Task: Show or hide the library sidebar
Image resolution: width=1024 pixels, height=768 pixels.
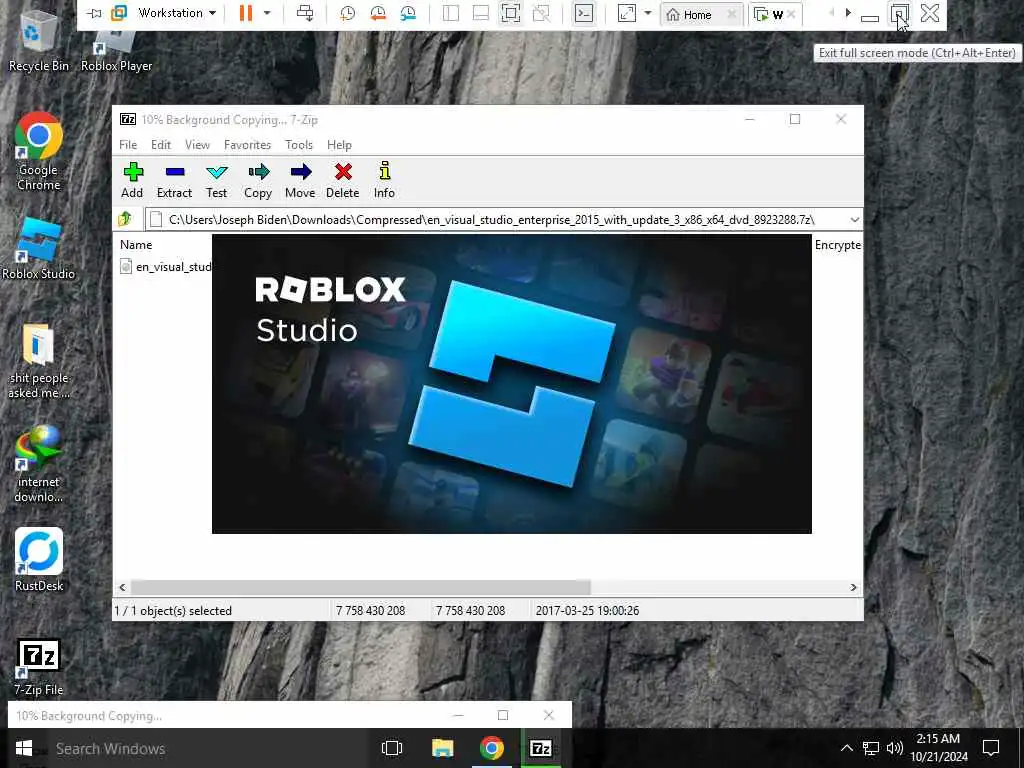Action: click(x=451, y=13)
